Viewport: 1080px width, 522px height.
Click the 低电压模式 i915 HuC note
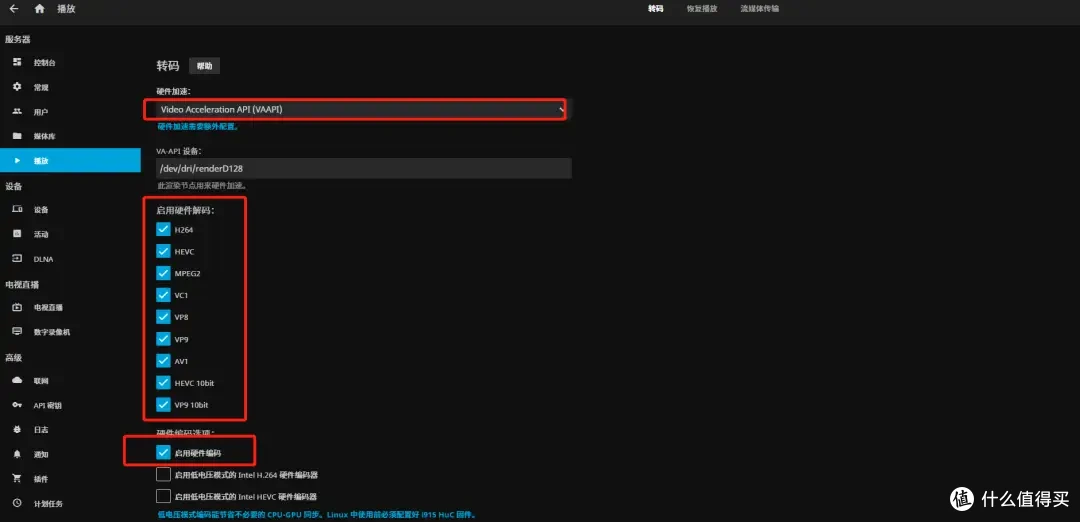[x=317, y=514]
